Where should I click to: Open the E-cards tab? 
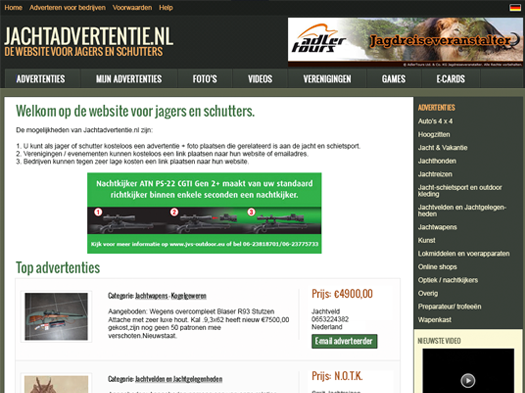point(450,79)
